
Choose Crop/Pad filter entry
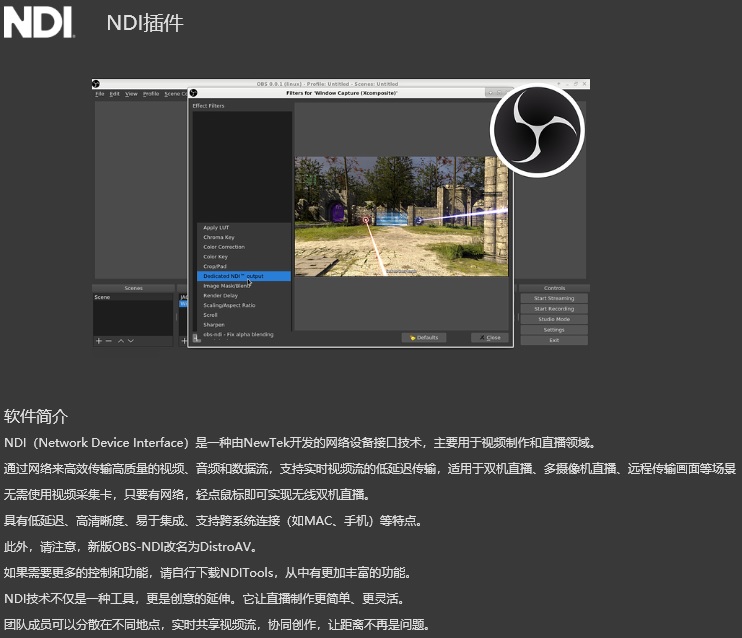[244, 266]
